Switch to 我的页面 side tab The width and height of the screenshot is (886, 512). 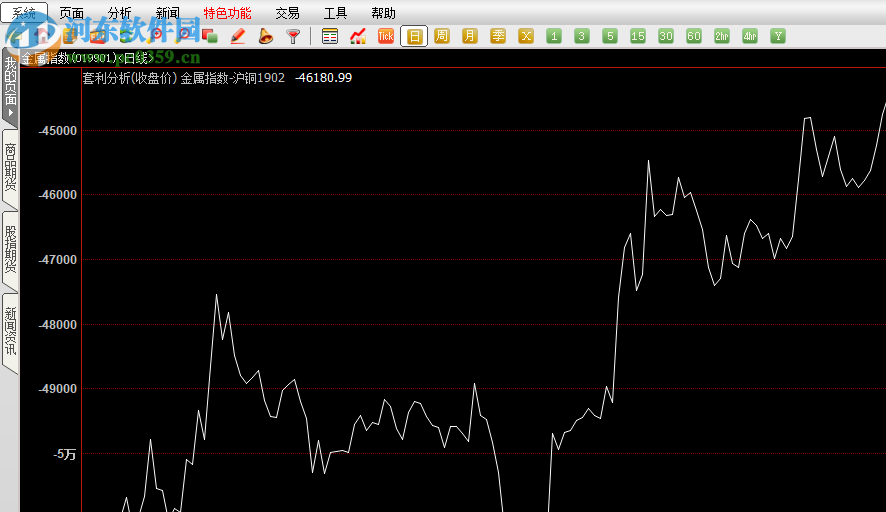11,87
